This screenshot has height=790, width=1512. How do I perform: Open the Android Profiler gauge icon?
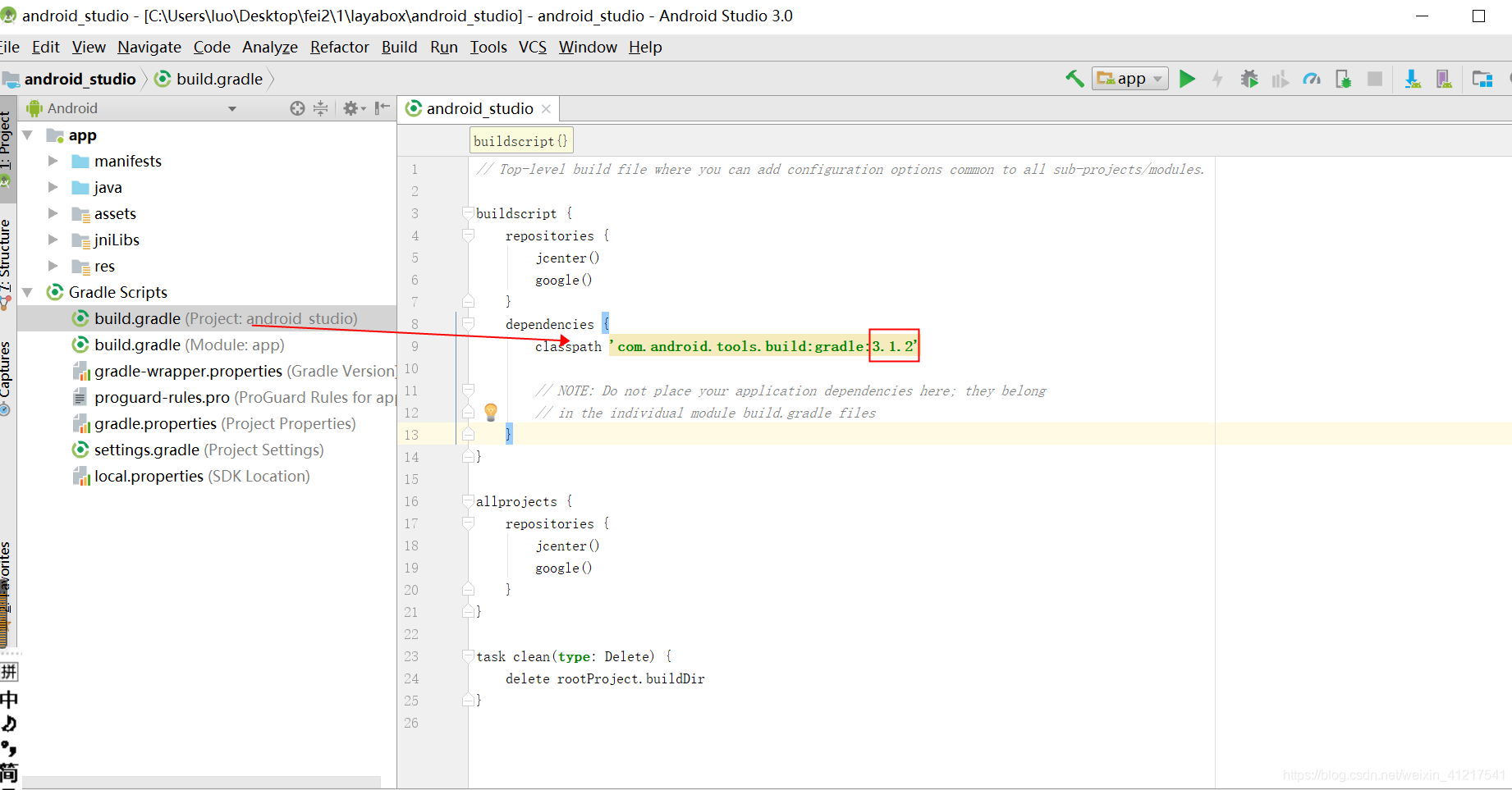pos(1312,79)
